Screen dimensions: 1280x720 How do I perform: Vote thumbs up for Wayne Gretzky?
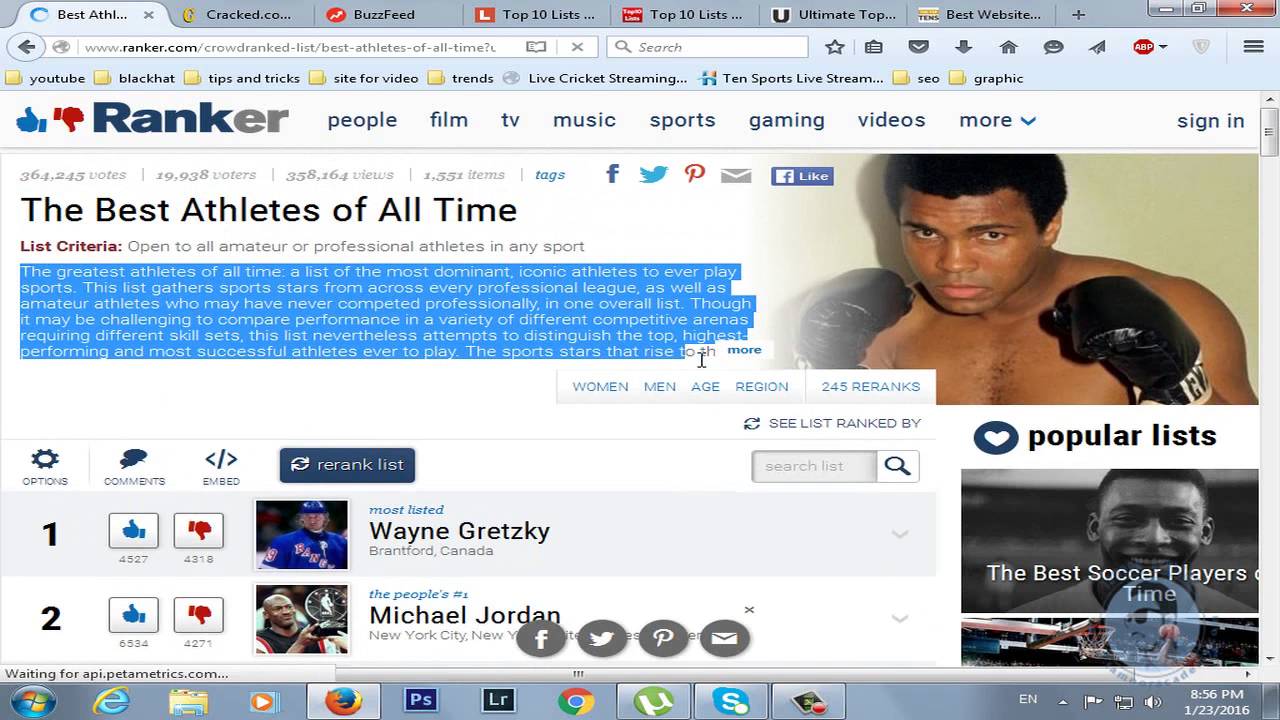(x=134, y=530)
